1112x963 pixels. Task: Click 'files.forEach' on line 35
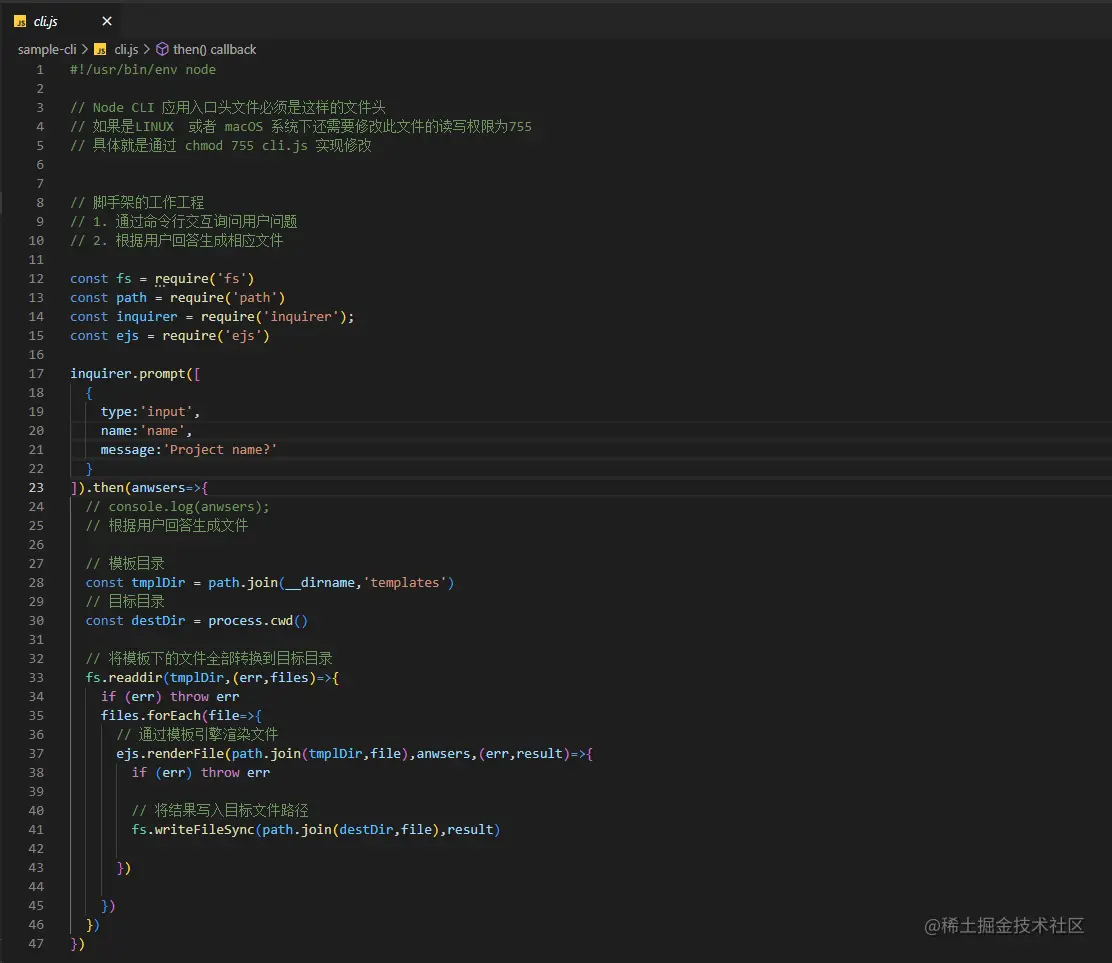pos(150,716)
